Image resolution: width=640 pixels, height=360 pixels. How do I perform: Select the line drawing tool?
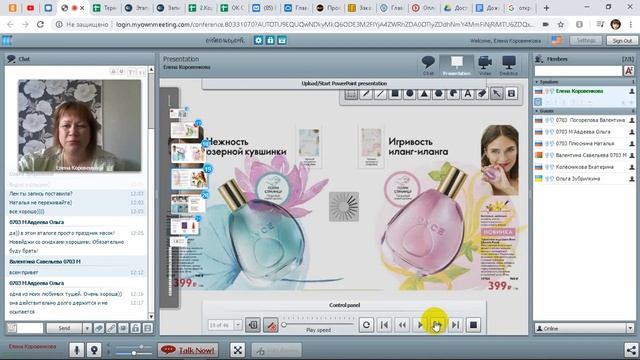click(x=380, y=94)
